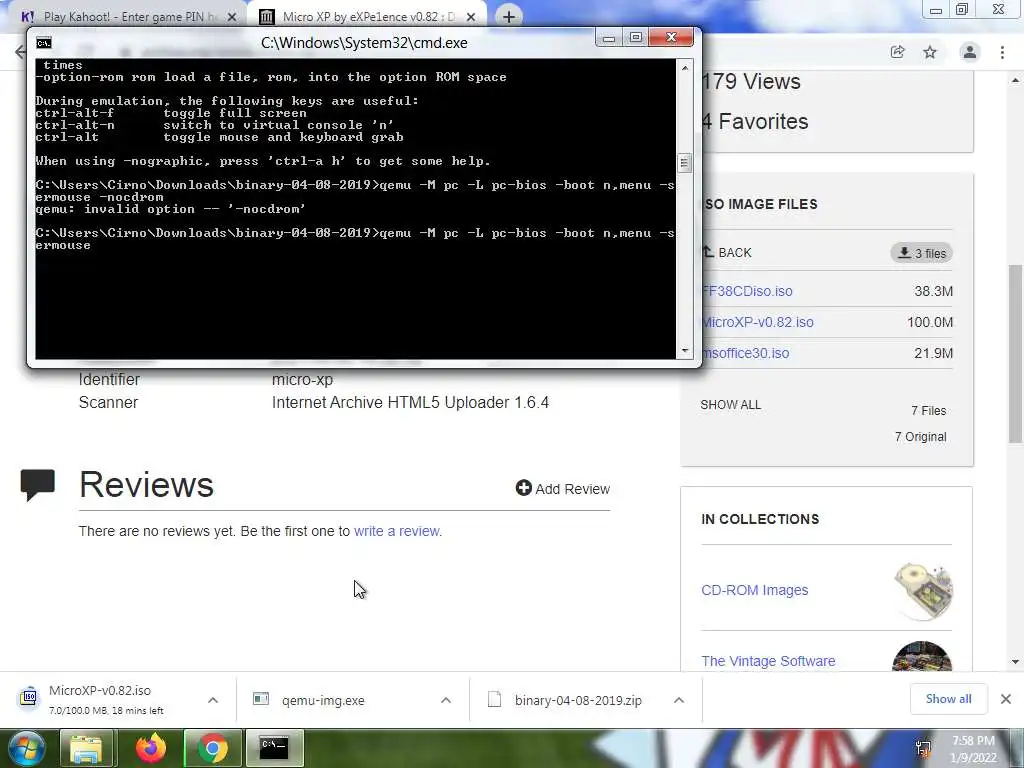Expand options for qemu-img.exe download
Viewport: 1024px width, 768px height.
(x=446, y=700)
